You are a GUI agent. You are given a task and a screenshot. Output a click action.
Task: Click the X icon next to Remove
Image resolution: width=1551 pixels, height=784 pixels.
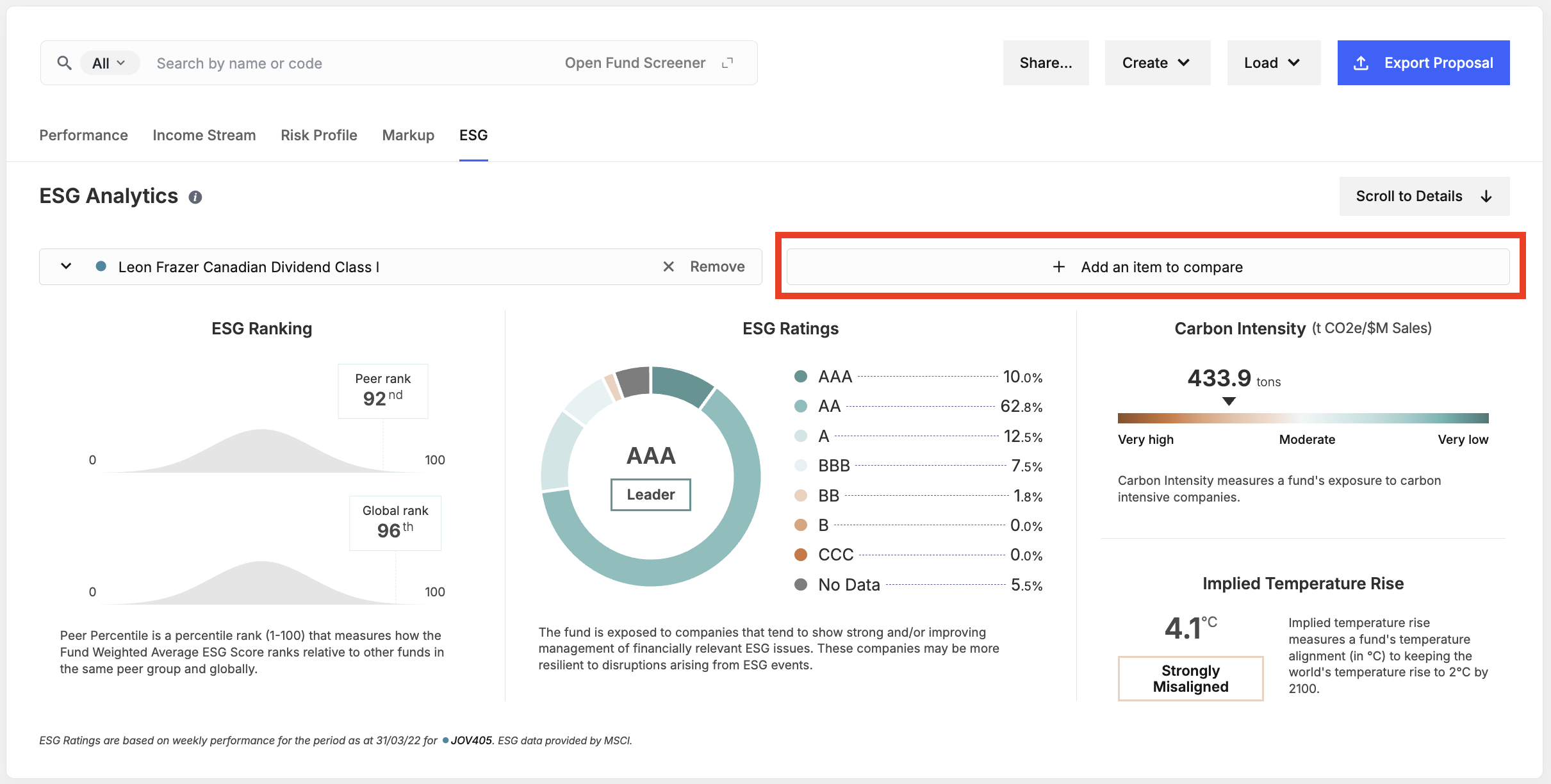(668, 266)
